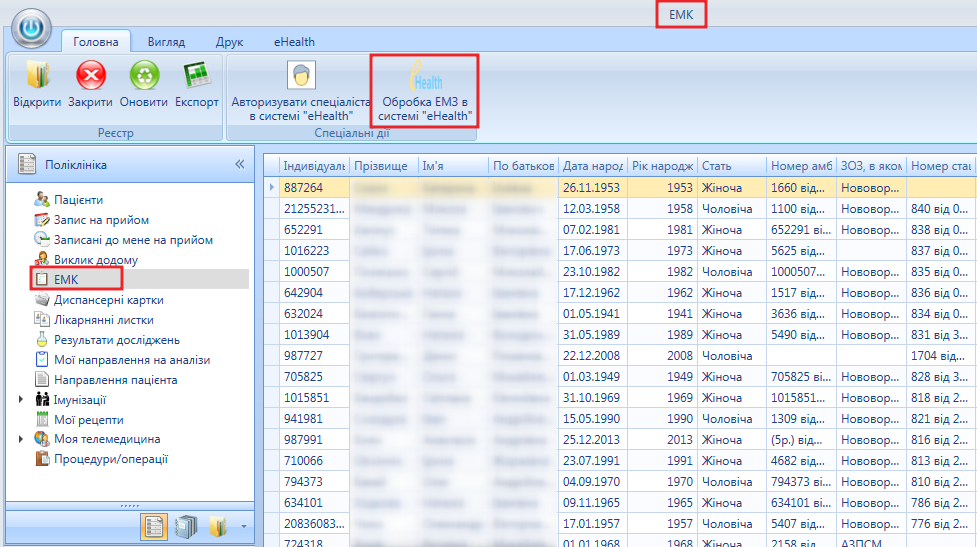Click birth date 17.12.1962 cell
977x547 pixels.
pos(591,292)
